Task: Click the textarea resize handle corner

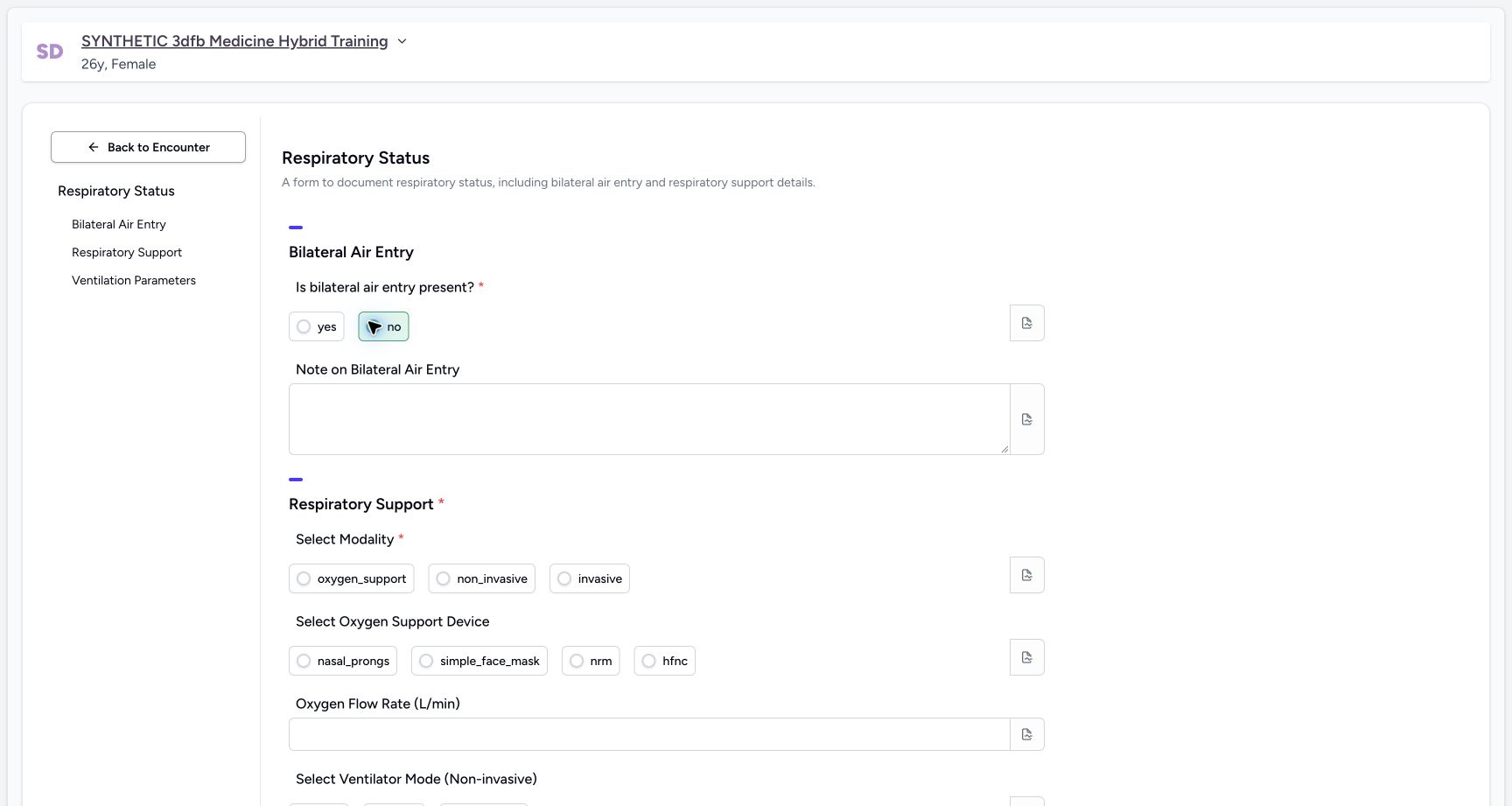Action: pos(1004,449)
